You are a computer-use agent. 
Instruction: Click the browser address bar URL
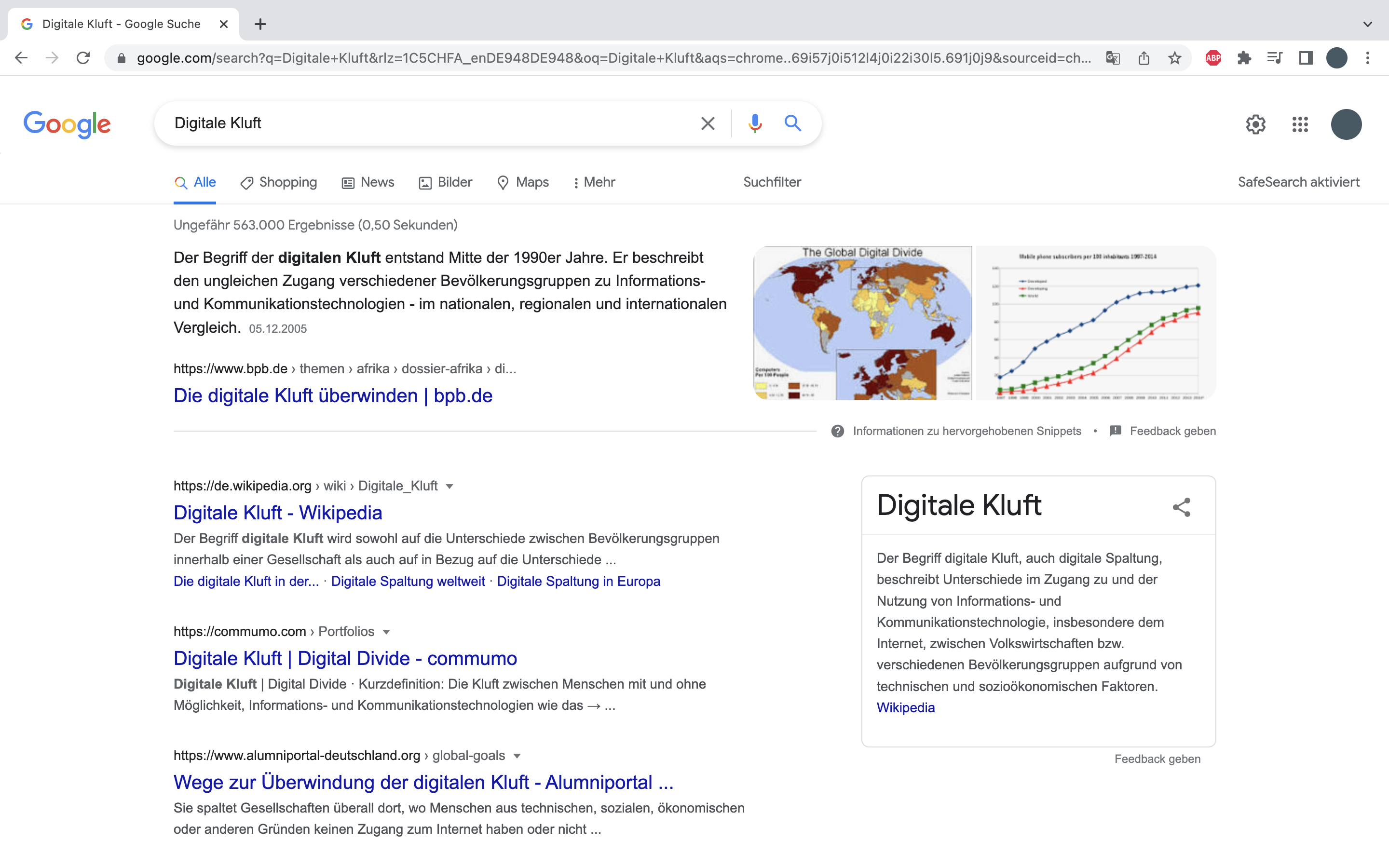[613, 58]
